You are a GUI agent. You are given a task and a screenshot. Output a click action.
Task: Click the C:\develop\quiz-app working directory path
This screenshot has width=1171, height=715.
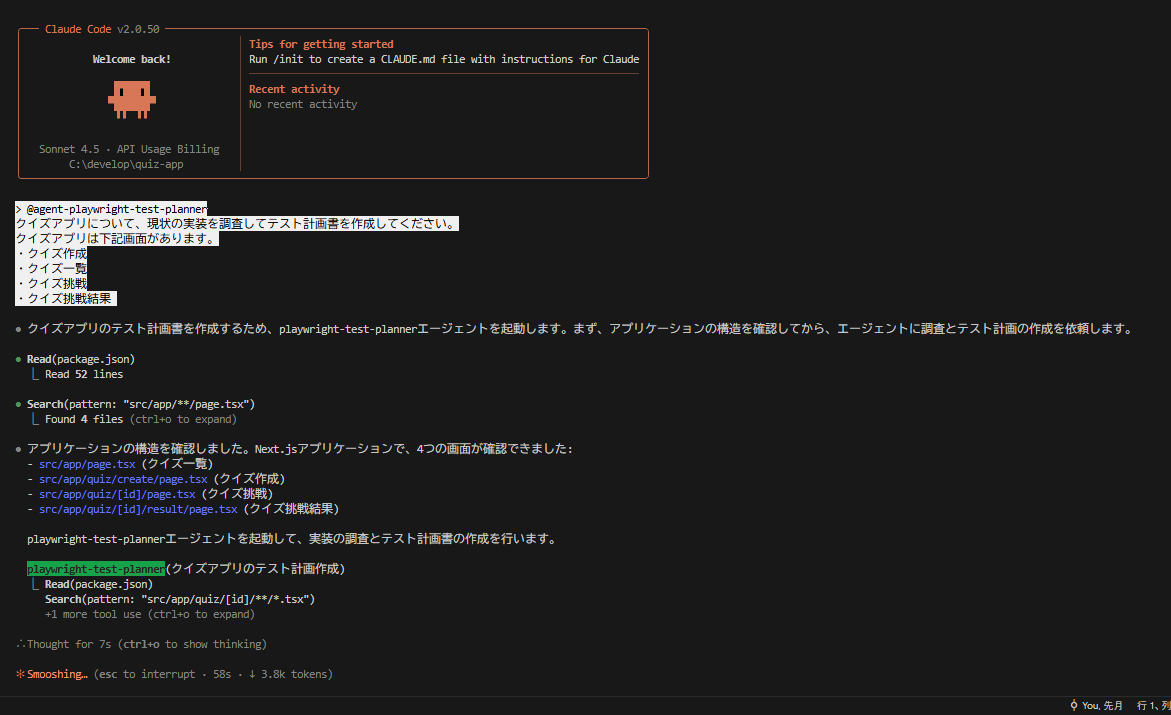pos(126,165)
